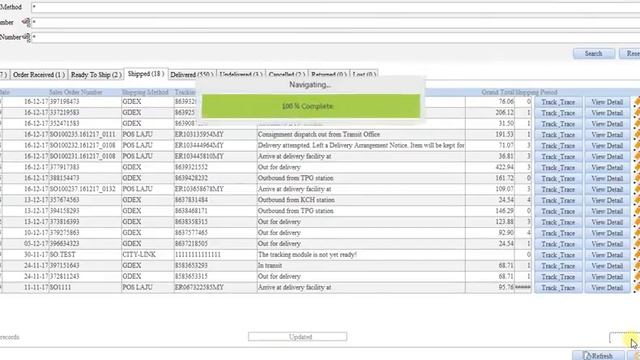
Task: Select the 'In transit' status cell
Action: click(361, 266)
